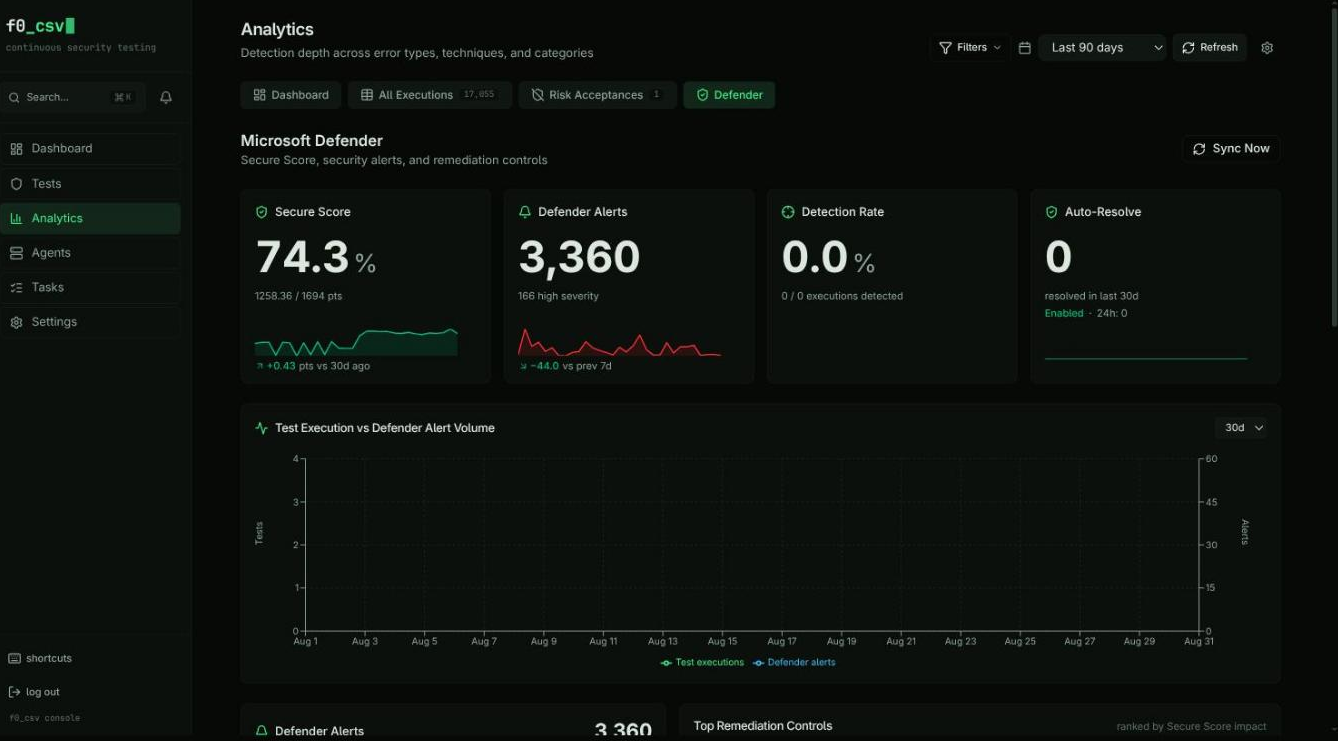Click the "166 high severity" text

click(558, 296)
